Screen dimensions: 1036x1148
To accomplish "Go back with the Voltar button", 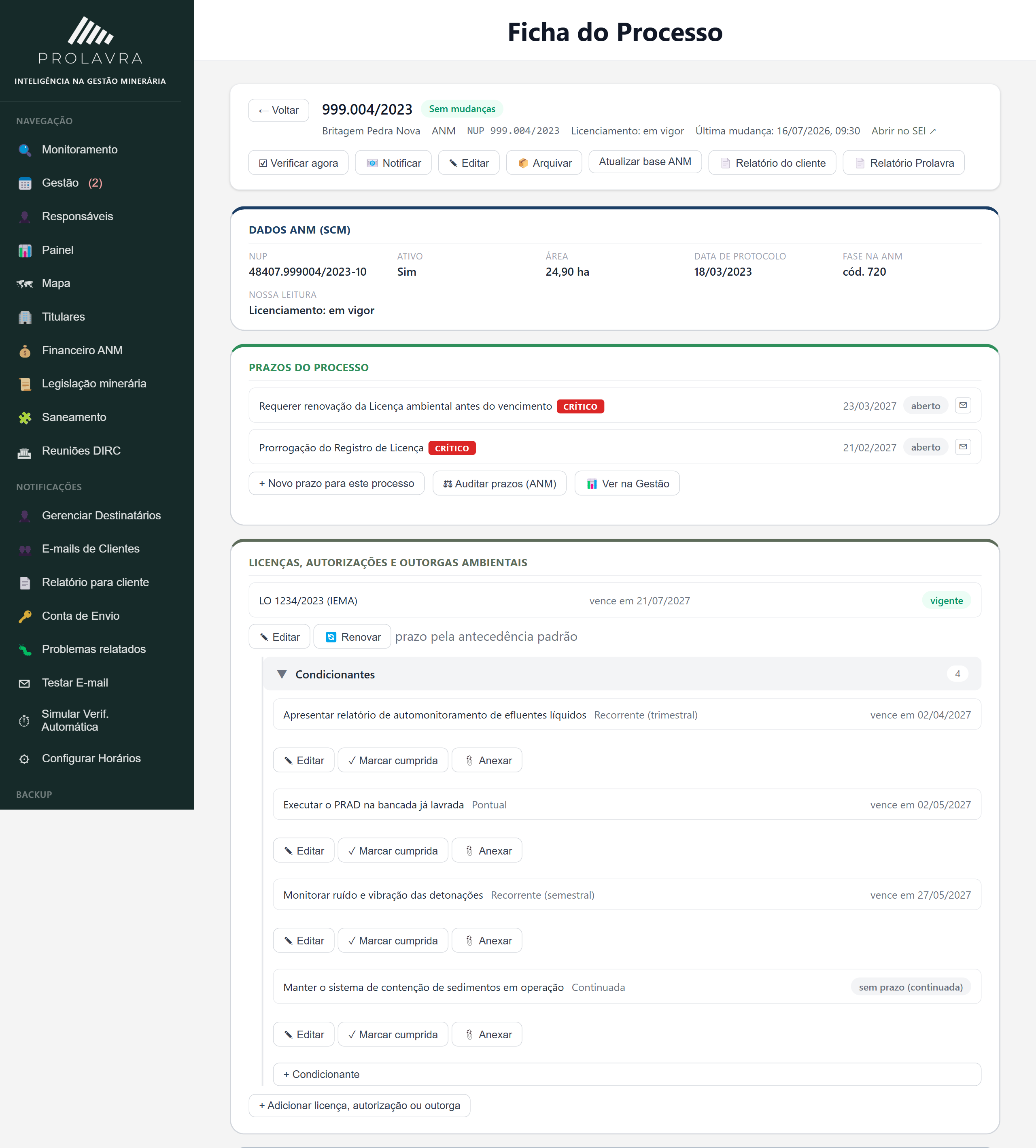I will click(278, 111).
